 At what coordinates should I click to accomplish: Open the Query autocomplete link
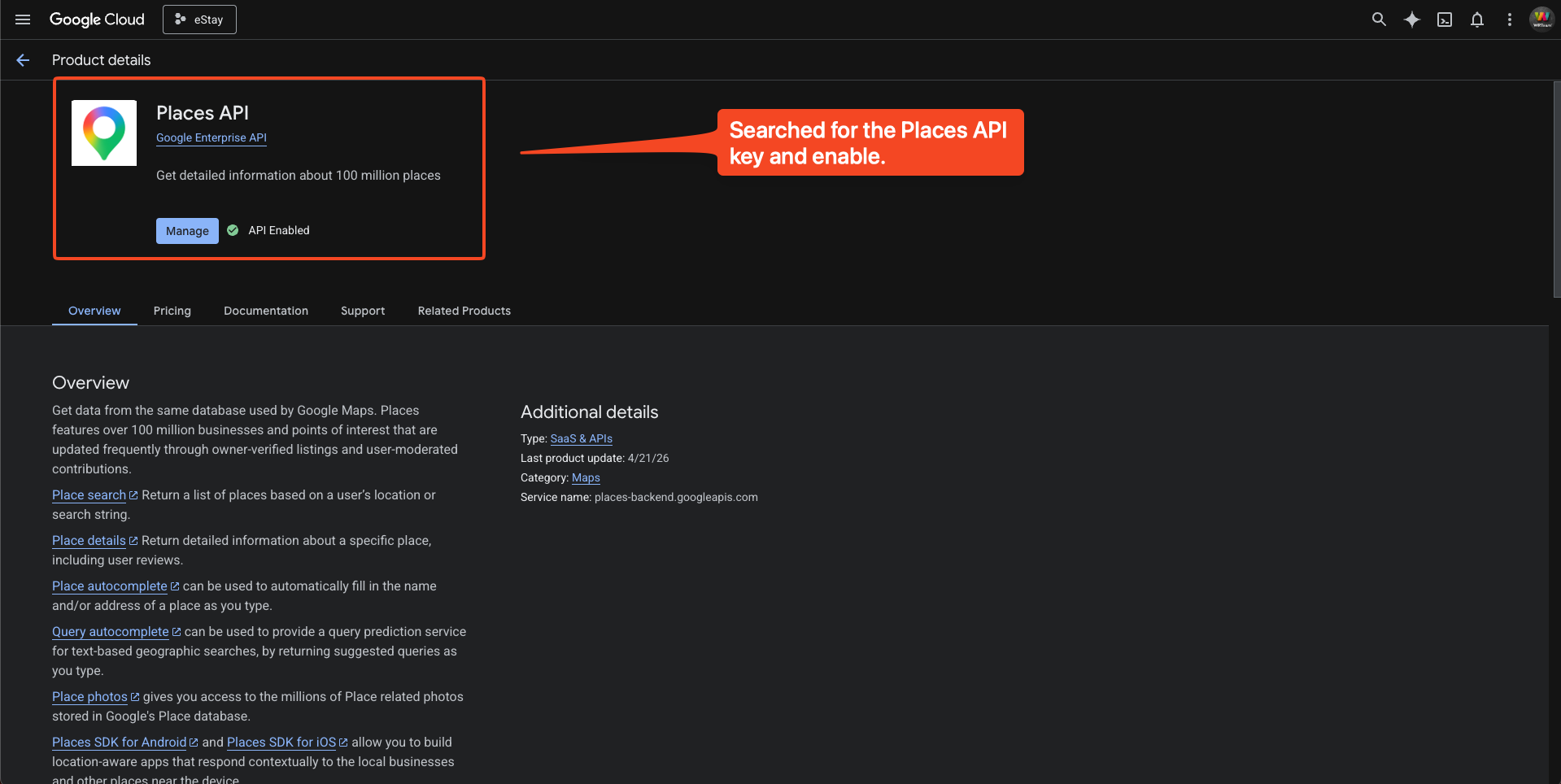(x=111, y=632)
